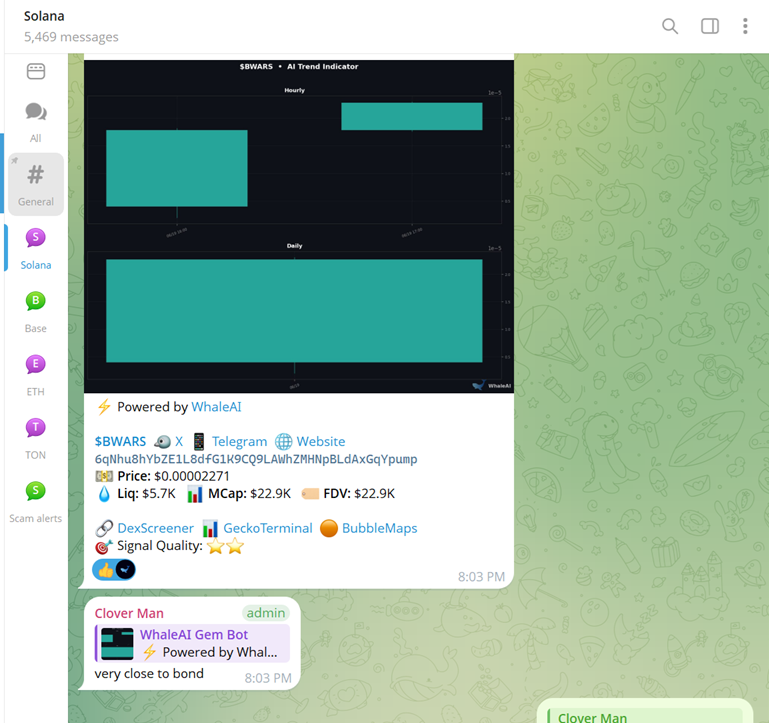769x723 pixels.
Task: Click the admin badge on Clover Man's message
Action: (x=265, y=613)
